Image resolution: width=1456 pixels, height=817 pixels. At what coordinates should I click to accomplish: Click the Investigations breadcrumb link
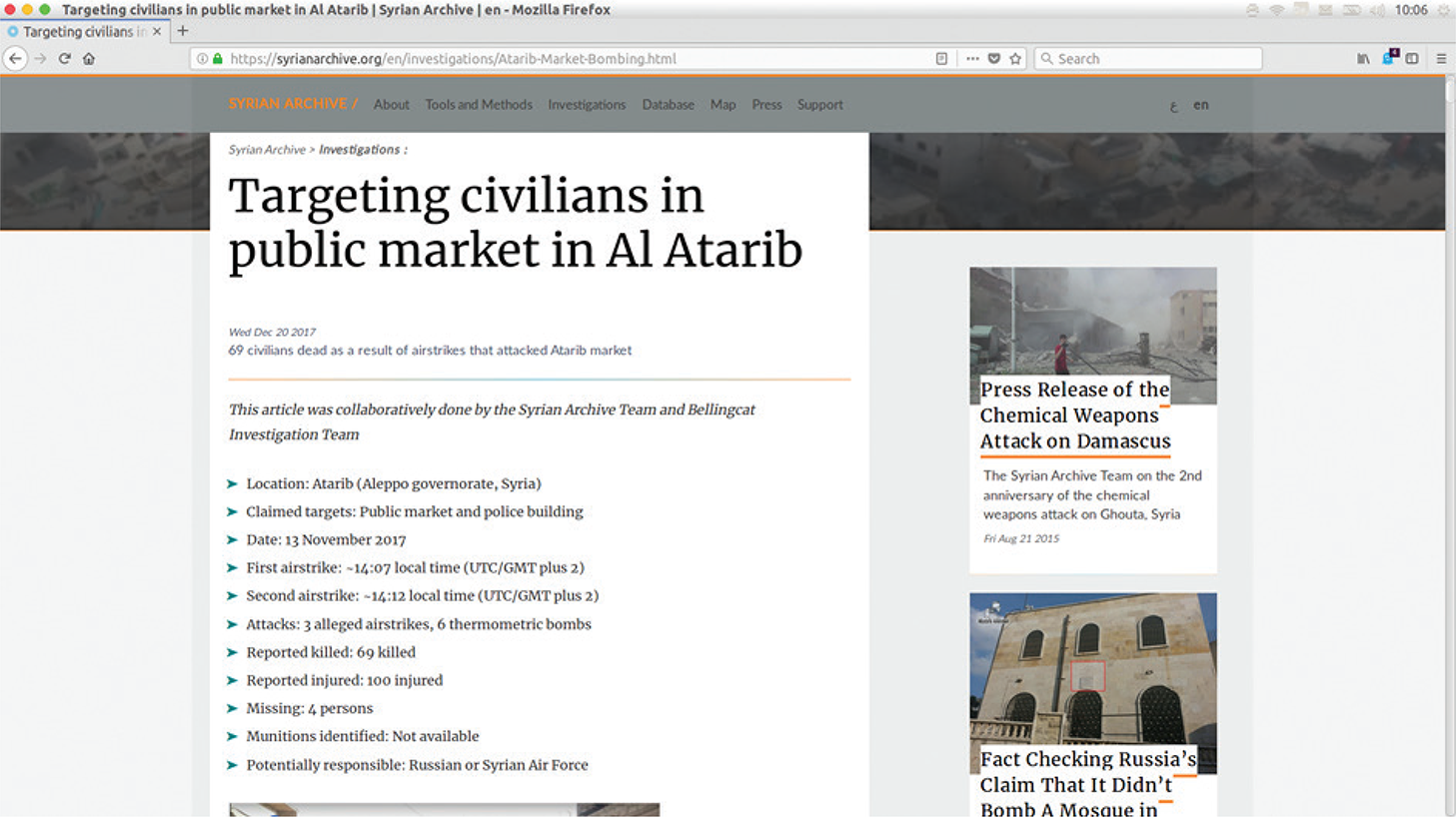(x=359, y=150)
